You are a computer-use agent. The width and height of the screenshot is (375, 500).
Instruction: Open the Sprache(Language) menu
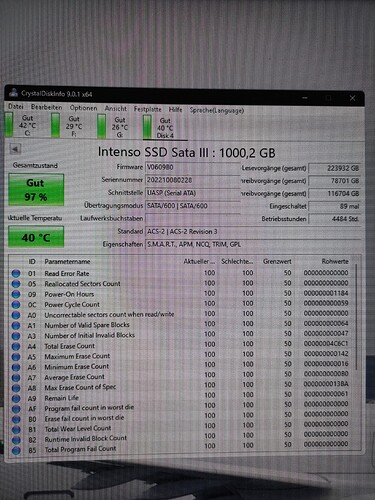[217, 110]
